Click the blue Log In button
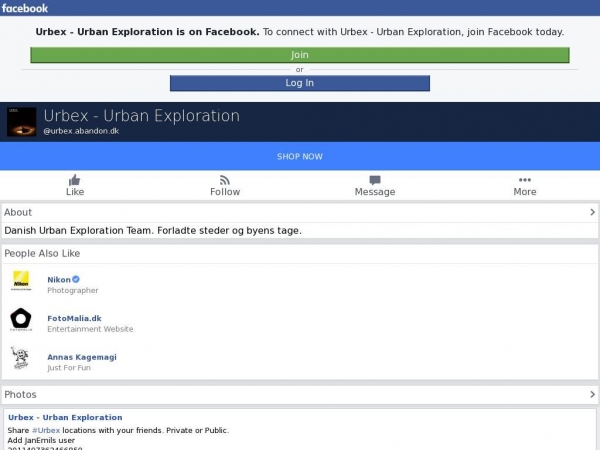600x450 pixels. click(x=300, y=83)
